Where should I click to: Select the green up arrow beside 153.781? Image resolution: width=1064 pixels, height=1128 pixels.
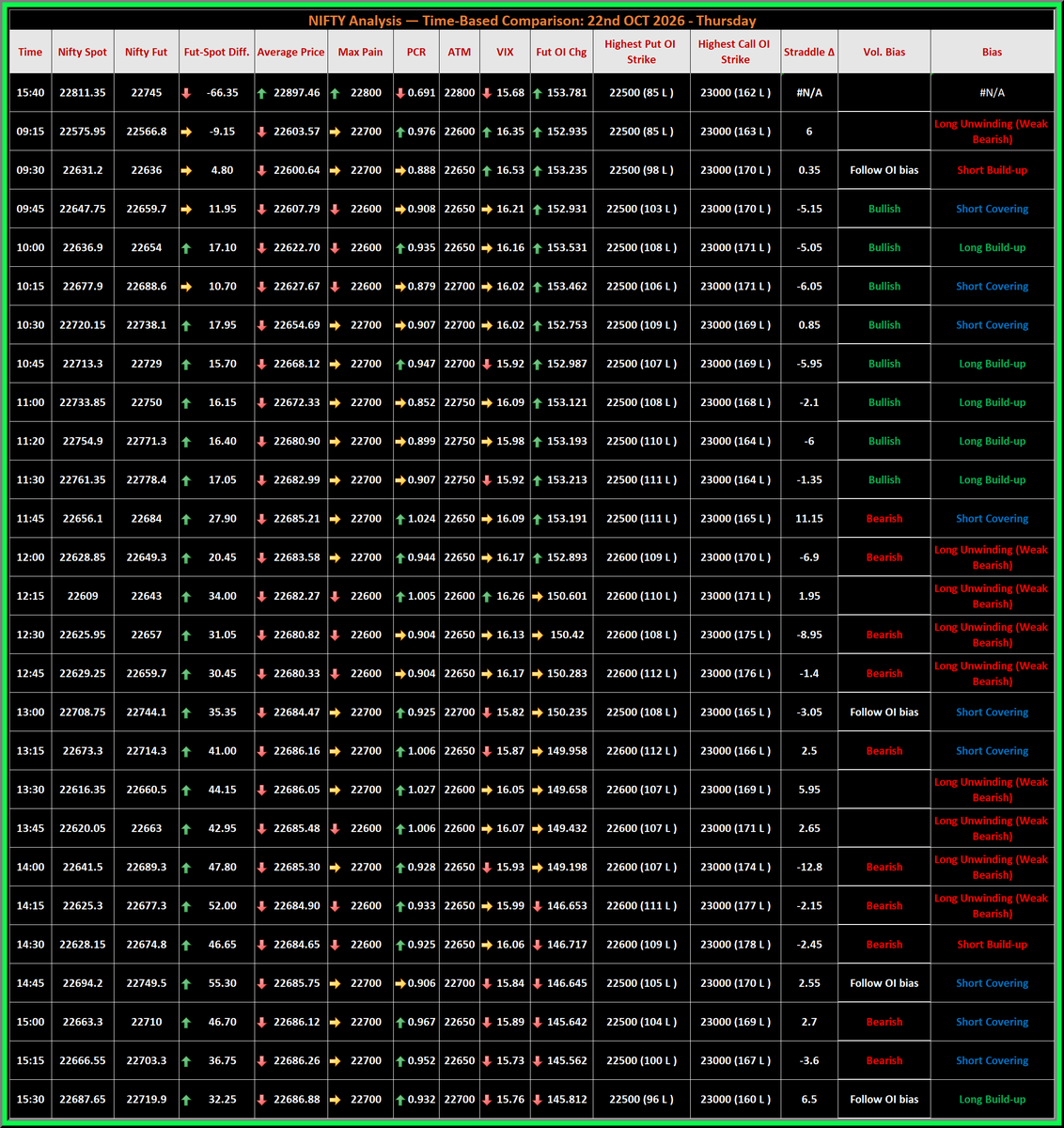pyautogui.click(x=537, y=93)
